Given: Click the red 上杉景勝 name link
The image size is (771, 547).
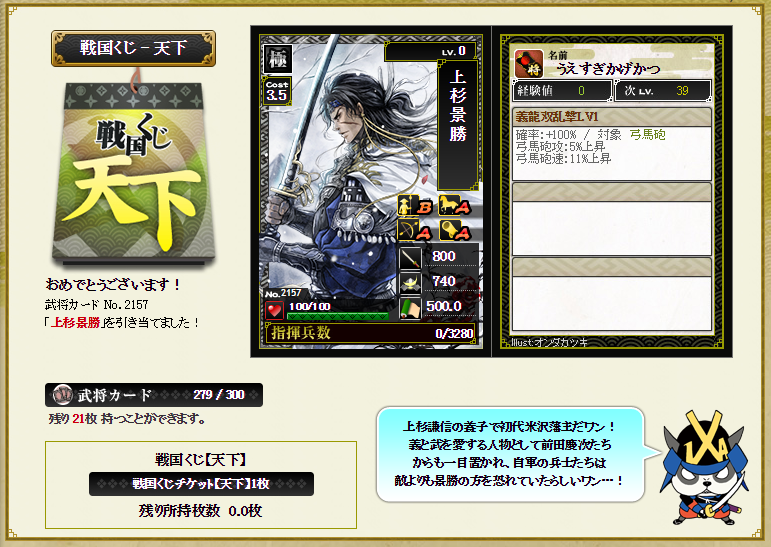Looking at the screenshot, I should [76, 323].
